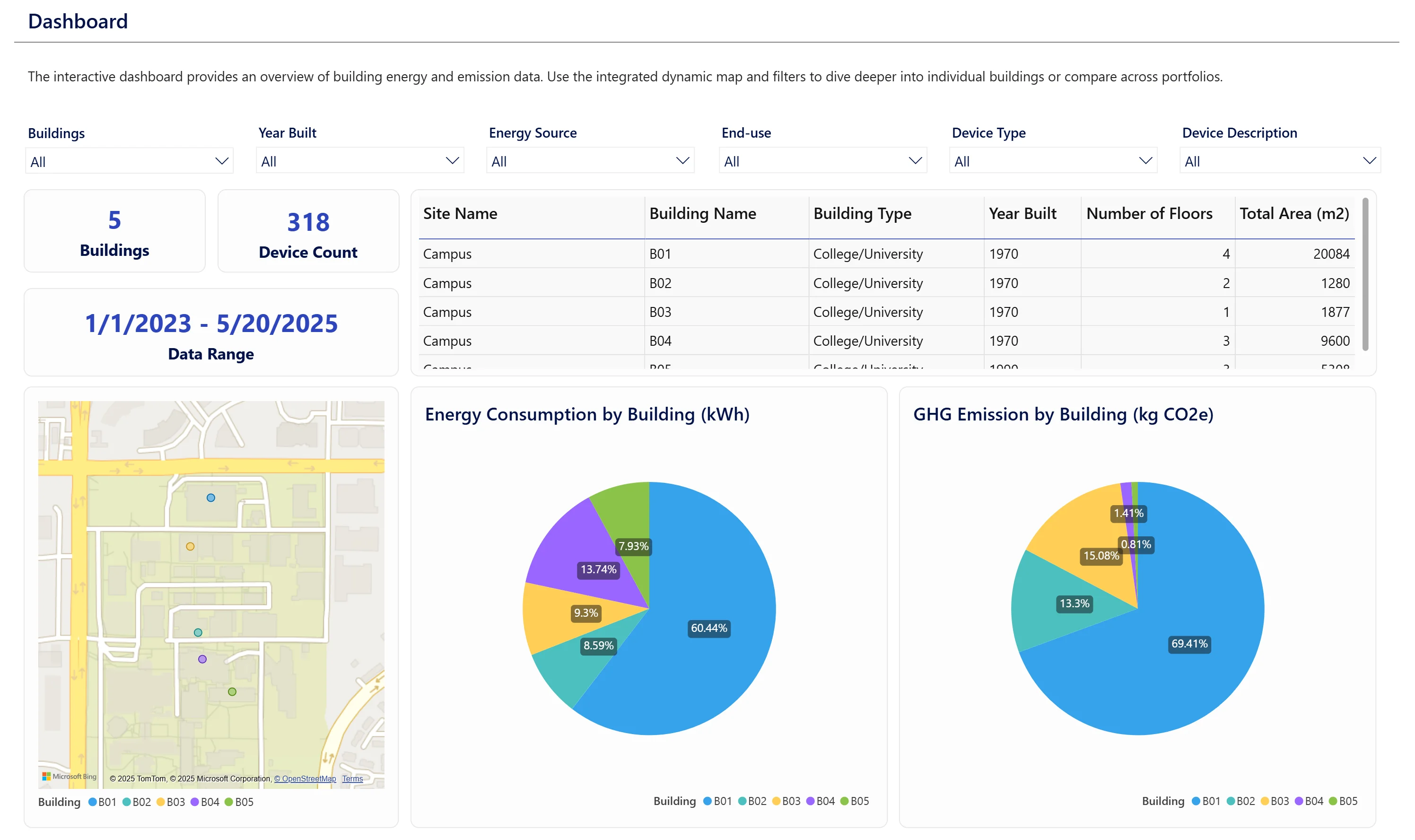Select B05 in GHG Emission chart legend
The width and height of the screenshot is (1415, 840).
tap(1343, 802)
